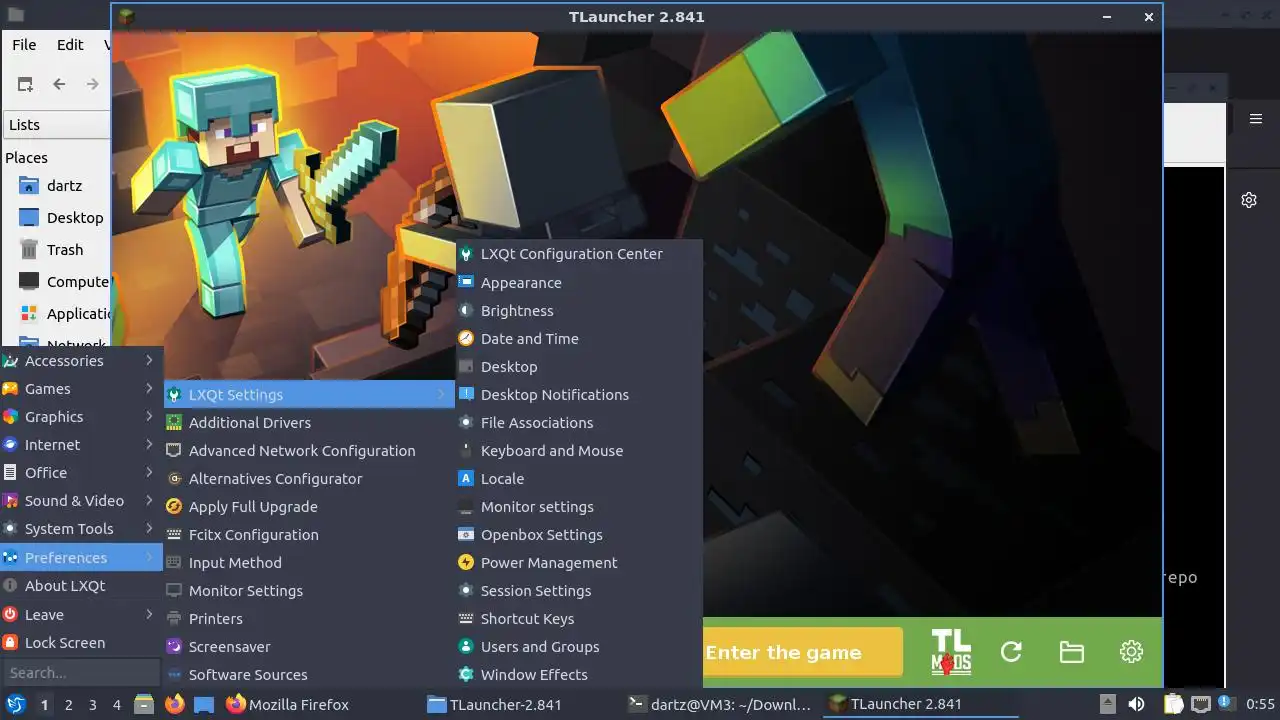Expand the Accessories category
The width and height of the screenshot is (1280, 720).
click(81, 360)
